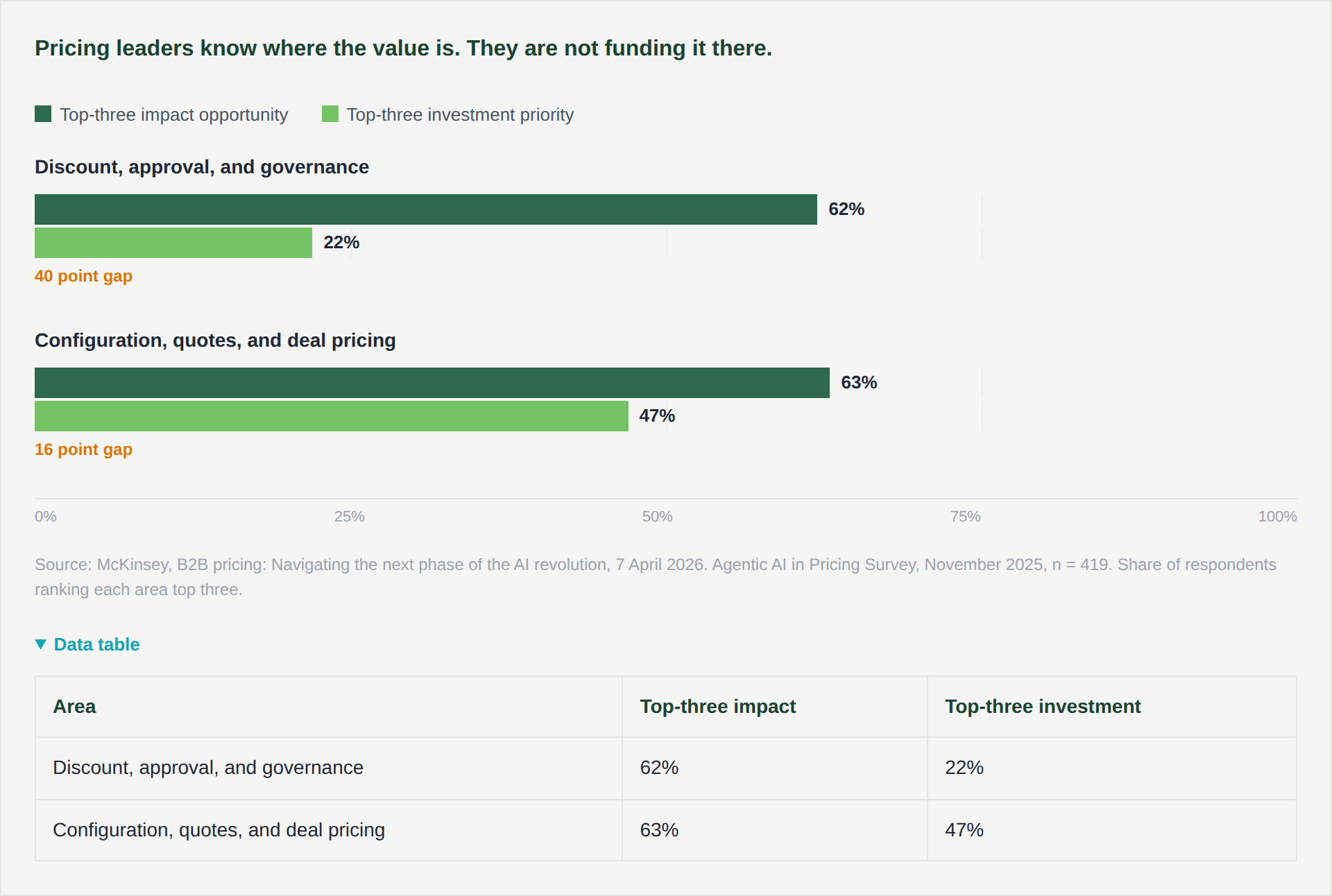
Task: Select the Configuration, quotes, and deal pricing table row
Action: click(x=666, y=830)
